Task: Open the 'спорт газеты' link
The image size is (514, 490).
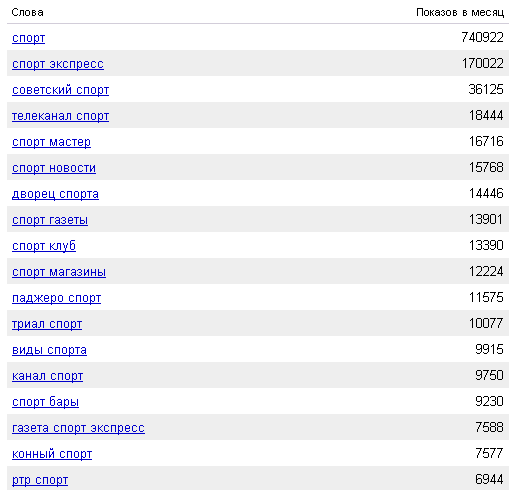Action: 50,220
